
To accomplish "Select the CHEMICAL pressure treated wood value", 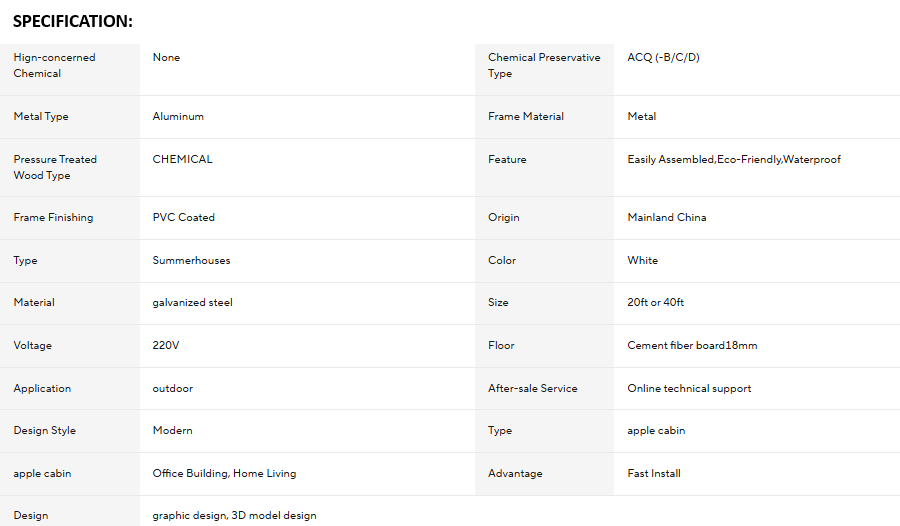I will point(183,160).
